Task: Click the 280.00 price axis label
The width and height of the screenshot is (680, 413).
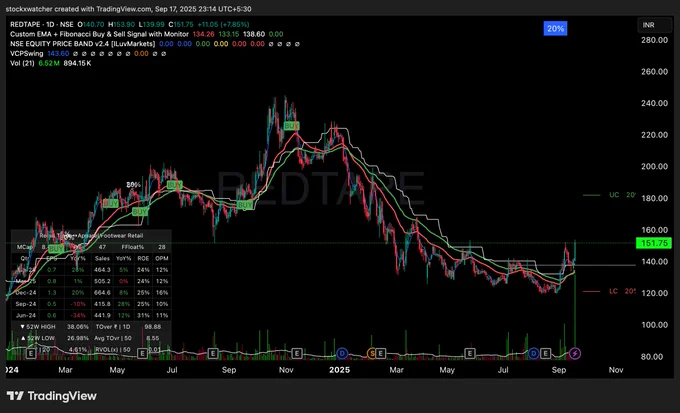Action: coord(654,40)
